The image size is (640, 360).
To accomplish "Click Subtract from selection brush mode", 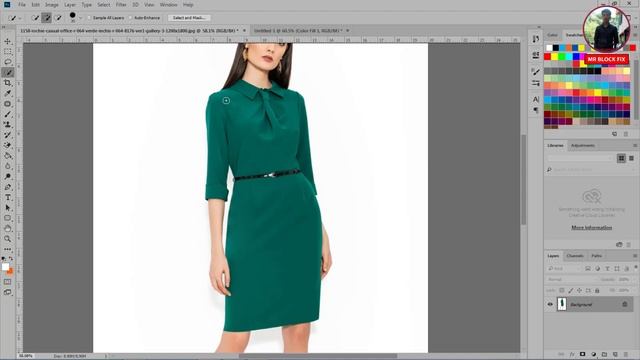I will pos(58,18).
